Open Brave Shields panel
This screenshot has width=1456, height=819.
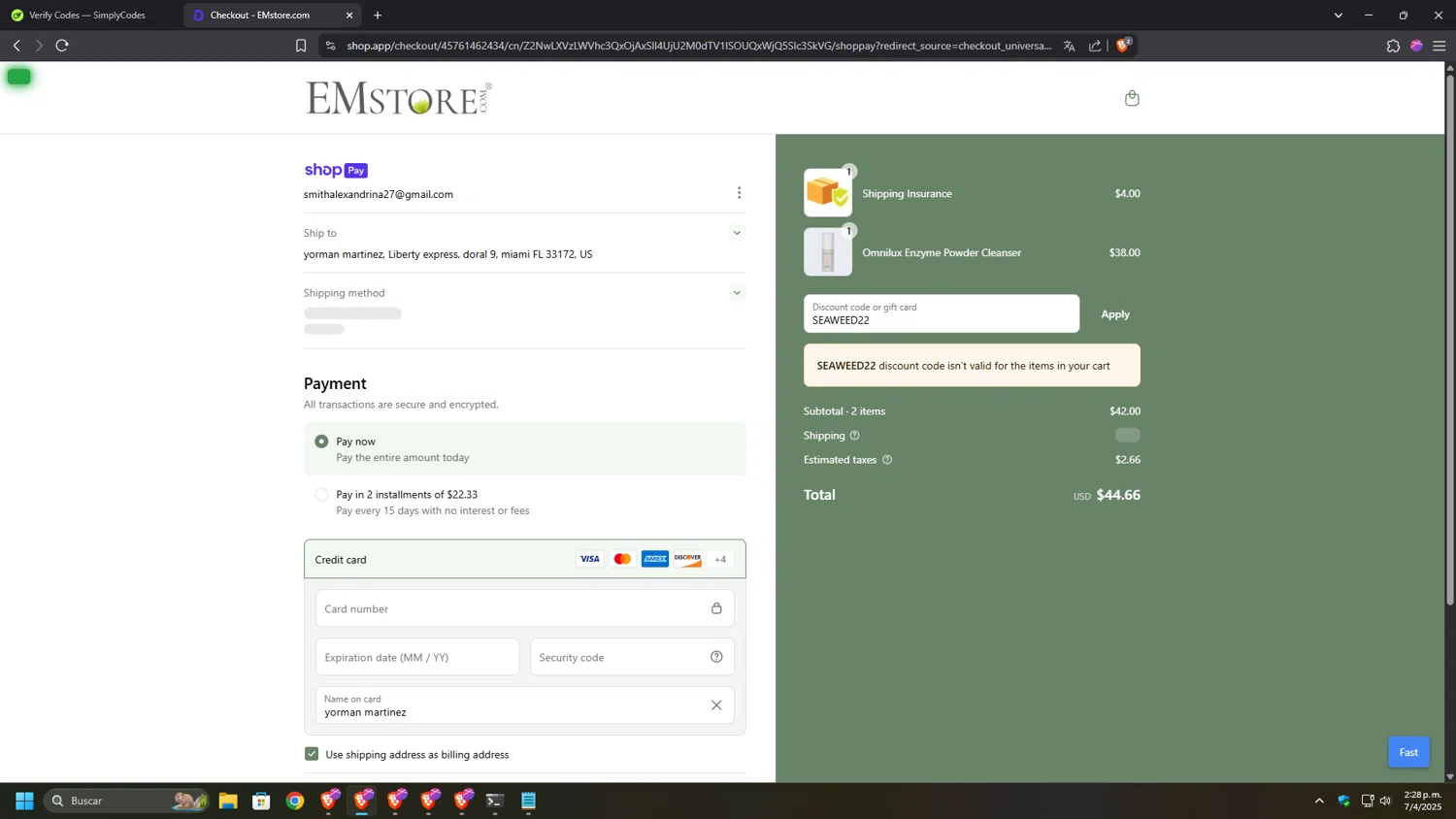click(1123, 46)
